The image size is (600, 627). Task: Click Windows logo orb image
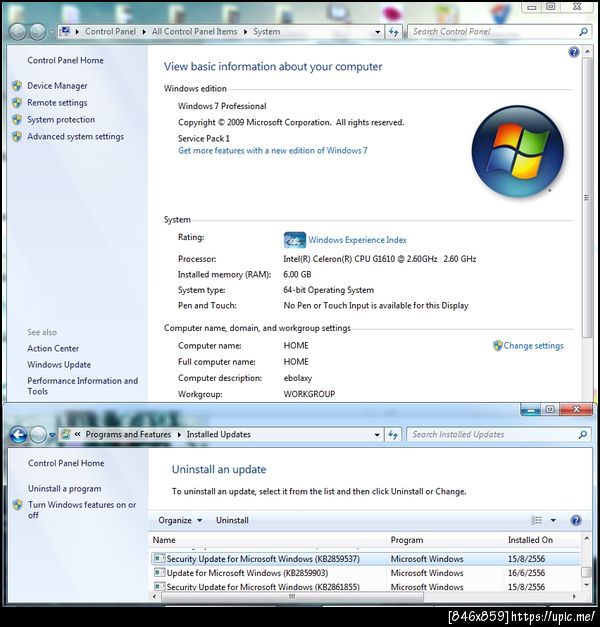tap(518, 151)
